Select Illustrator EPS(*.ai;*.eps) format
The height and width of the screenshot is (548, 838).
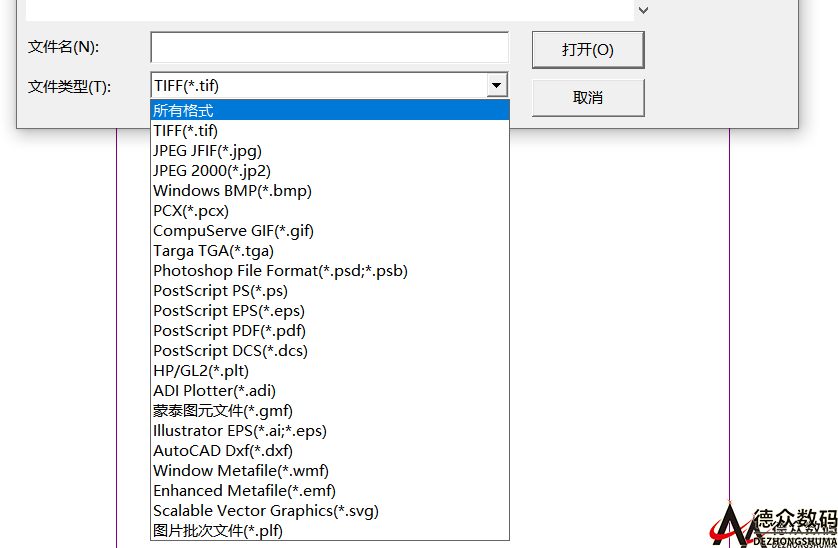pyautogui.click(x=330, y=430)
